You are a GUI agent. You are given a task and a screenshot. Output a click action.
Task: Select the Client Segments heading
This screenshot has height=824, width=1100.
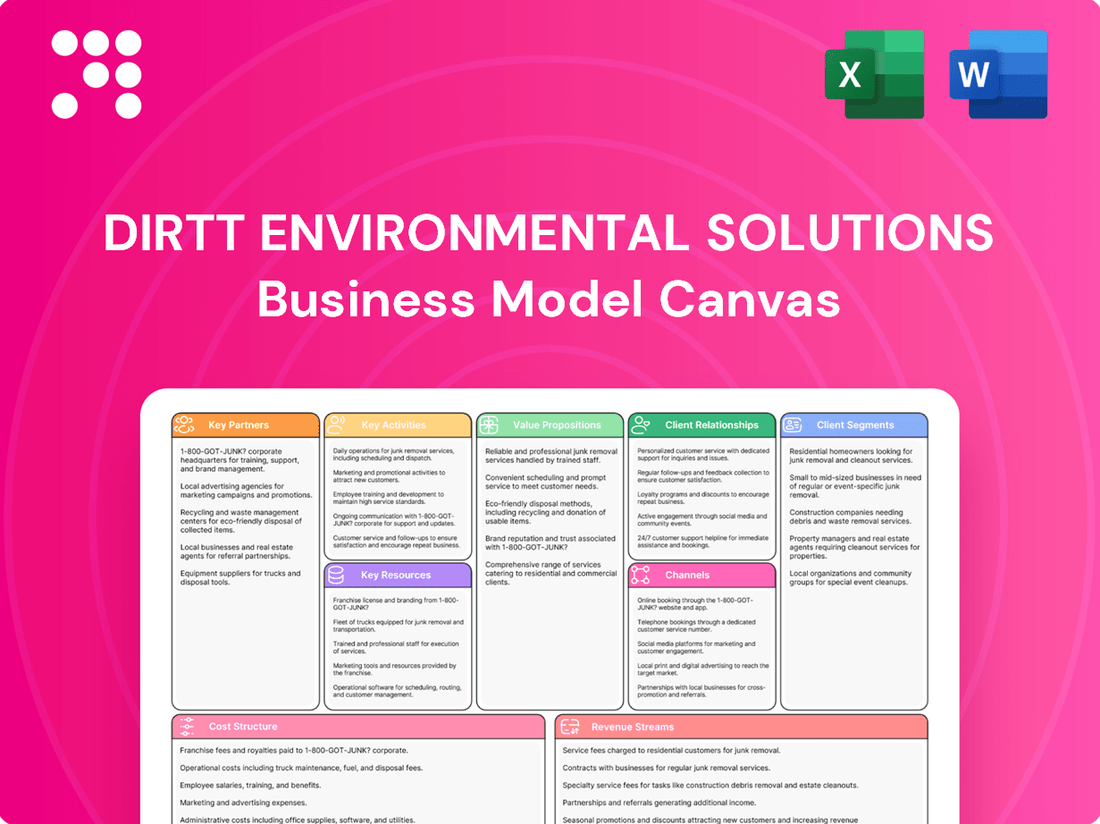click(x=855, y=425)
